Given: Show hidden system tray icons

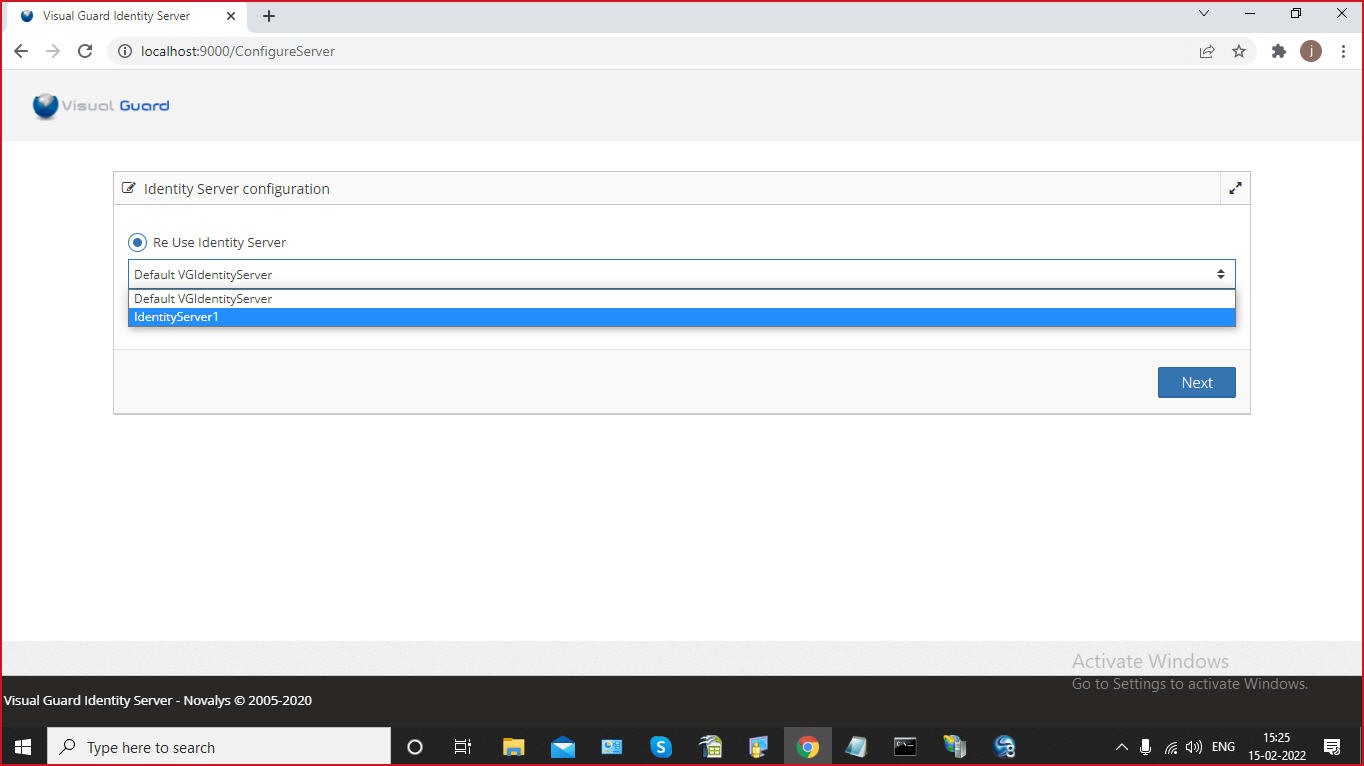Looking at the screenshot, I should pyautogui.click(x=1121, y=747).
